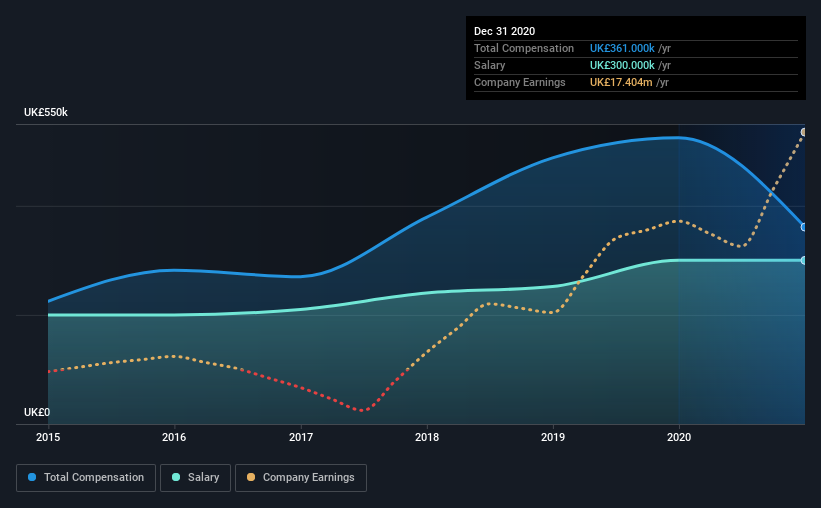This screenshot has width=821, height=508.
Task: Click the Company Earnings label in tooltip
Action: coord(519,82)
